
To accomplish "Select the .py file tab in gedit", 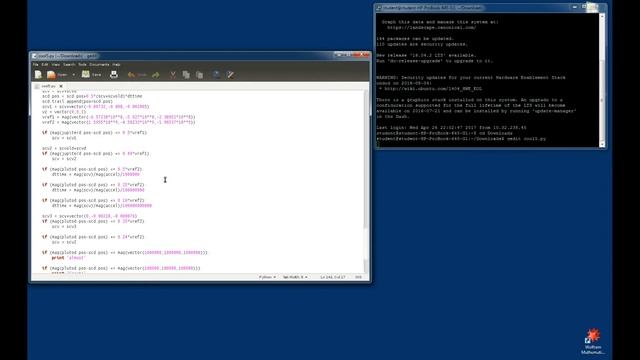I will [48, 86].
